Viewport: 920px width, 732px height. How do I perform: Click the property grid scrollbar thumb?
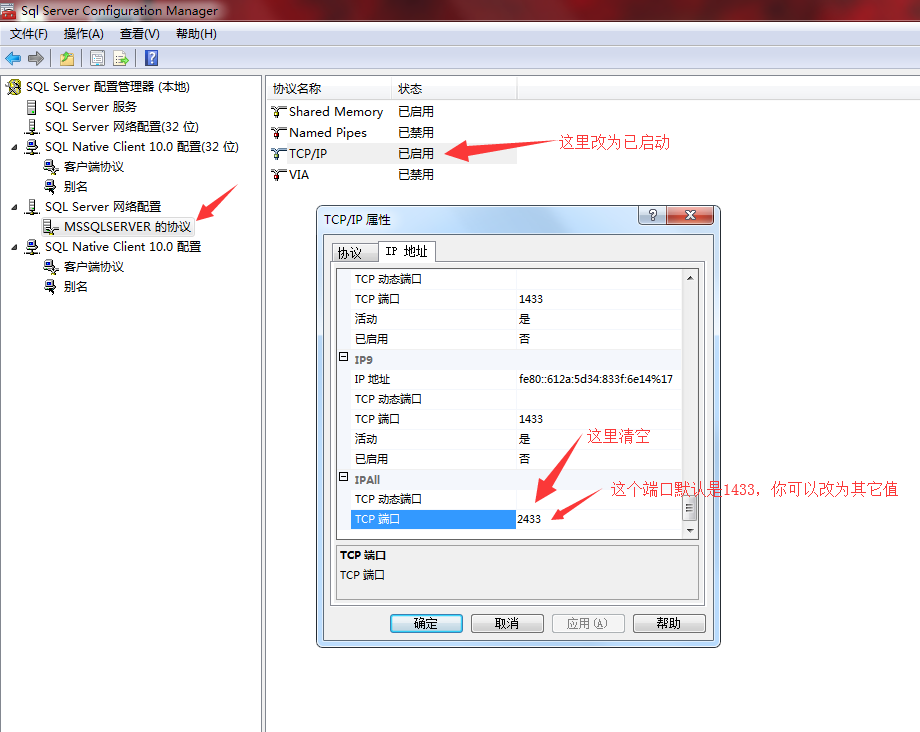click(x=690, y=509)
